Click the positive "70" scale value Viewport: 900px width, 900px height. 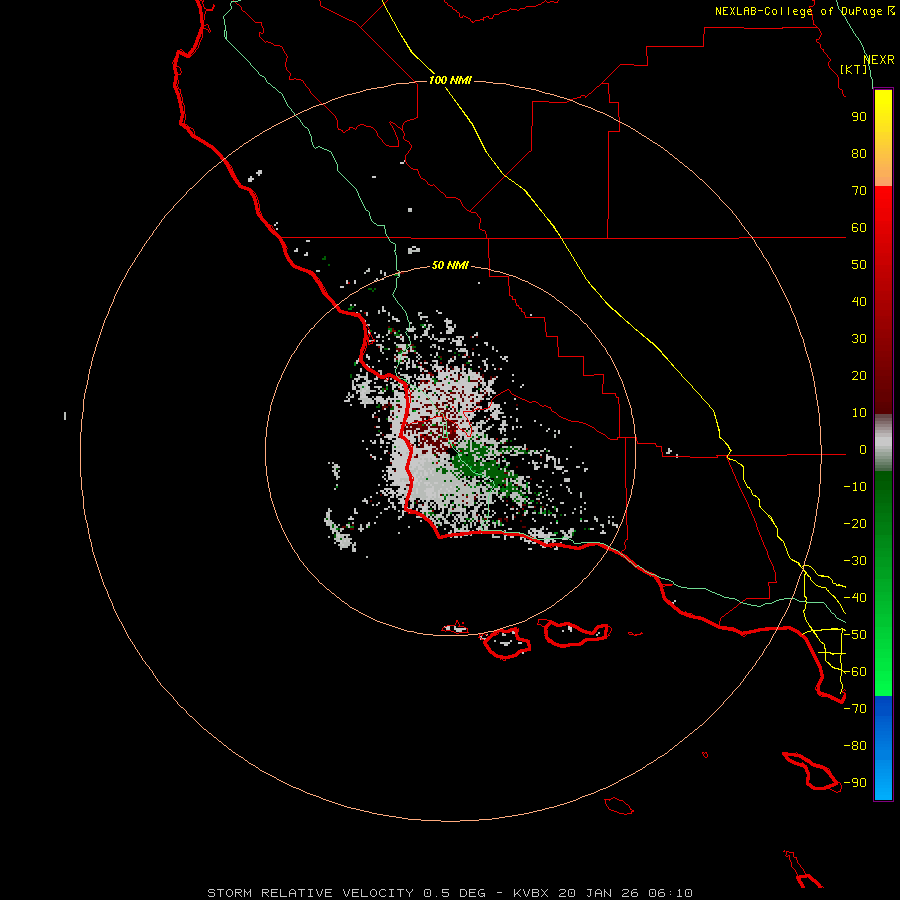(859, 191)
